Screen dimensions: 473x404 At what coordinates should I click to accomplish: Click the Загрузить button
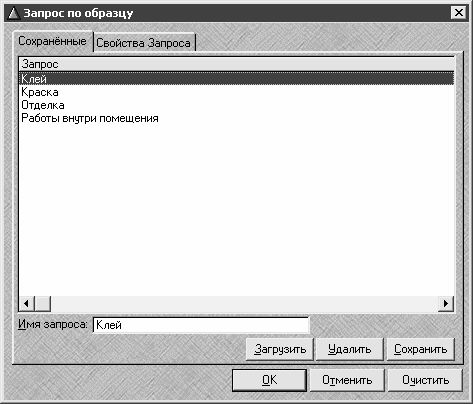[x=280, y=349]
